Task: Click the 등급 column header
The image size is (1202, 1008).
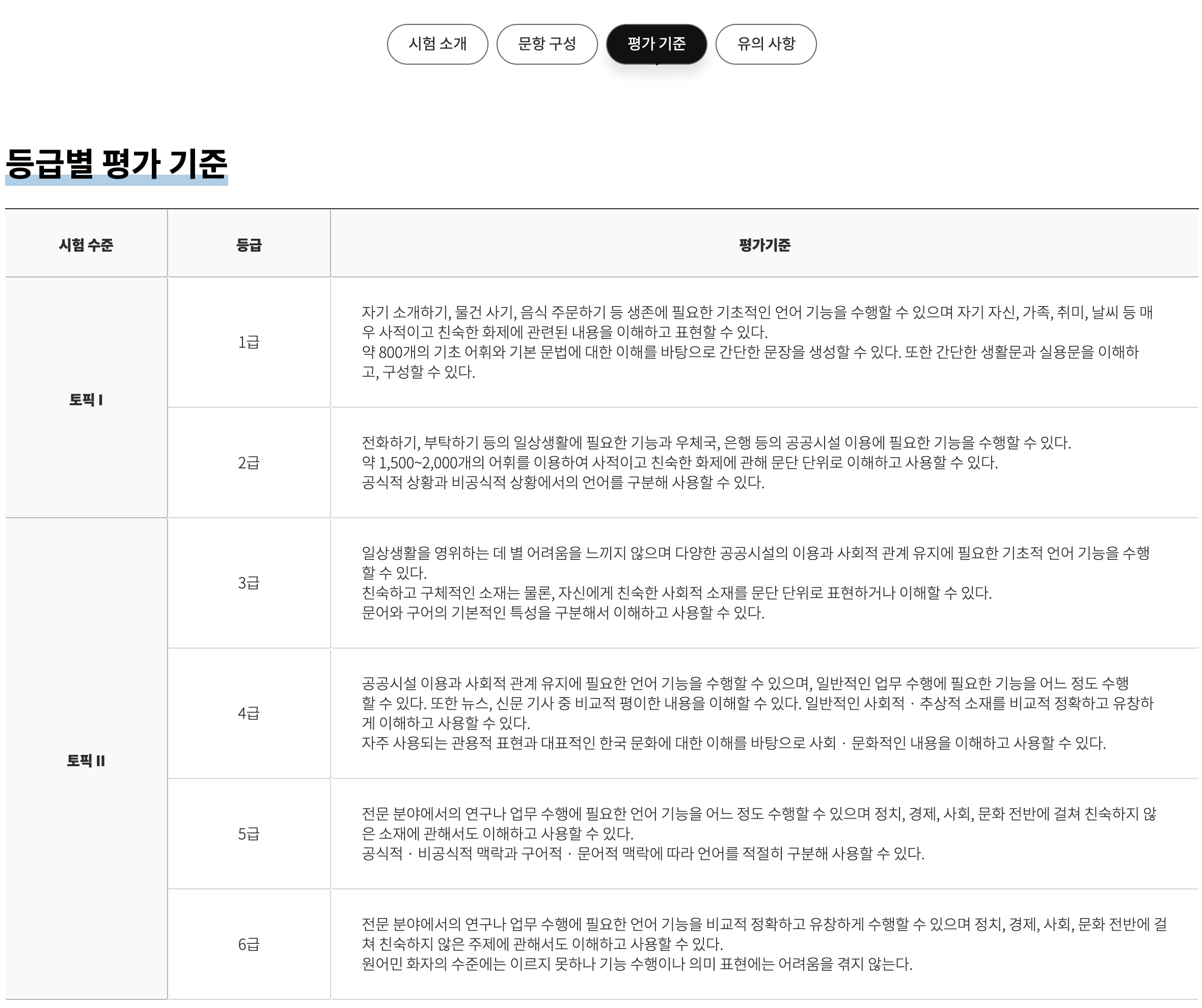Action: (x=249, y=245)
